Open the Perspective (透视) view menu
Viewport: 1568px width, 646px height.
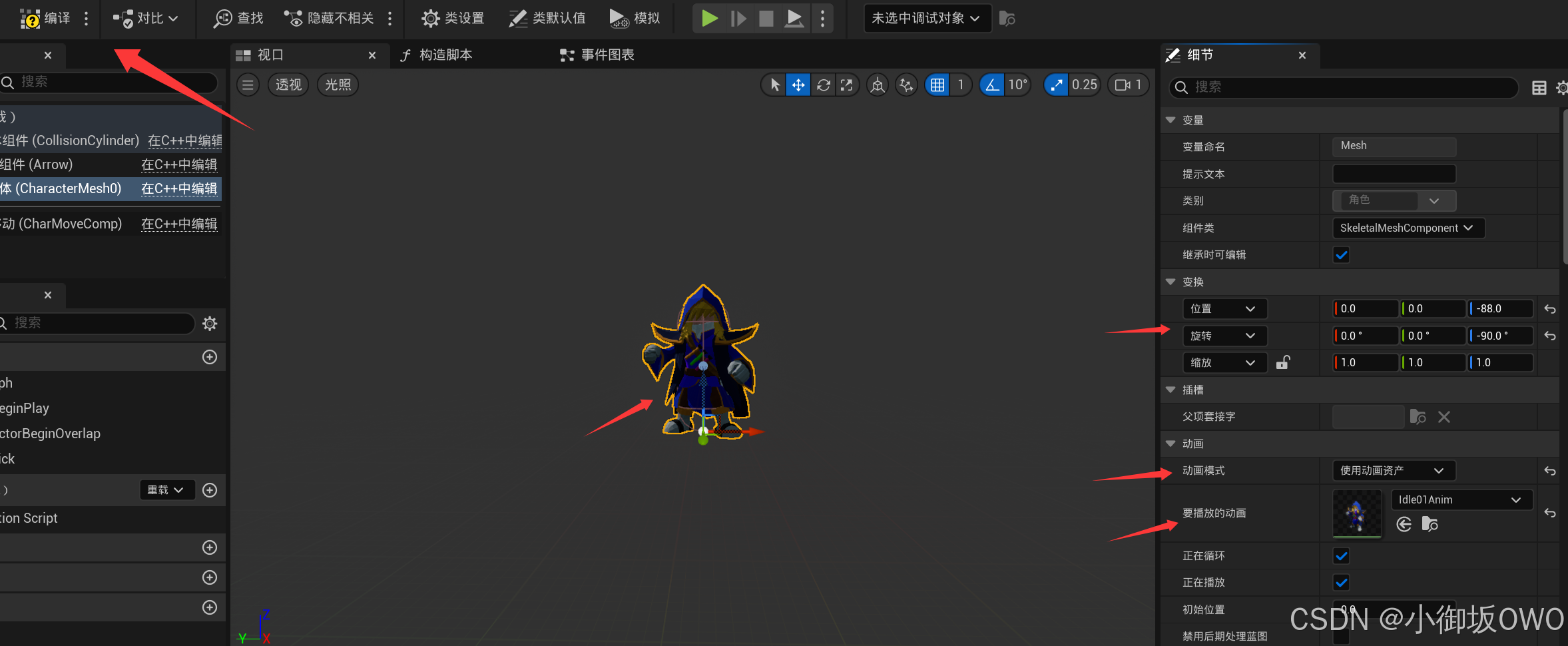click(288, 85)
